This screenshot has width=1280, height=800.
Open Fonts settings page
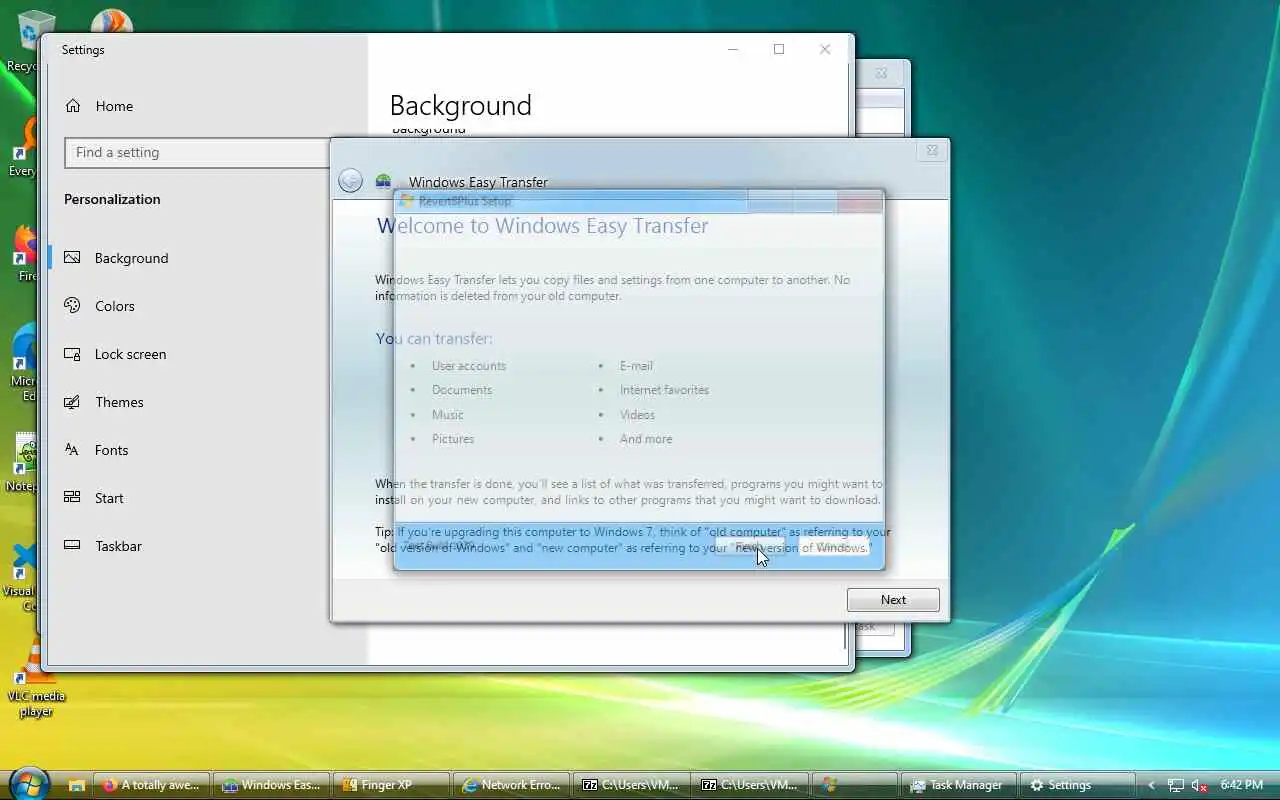pos(111,450)
